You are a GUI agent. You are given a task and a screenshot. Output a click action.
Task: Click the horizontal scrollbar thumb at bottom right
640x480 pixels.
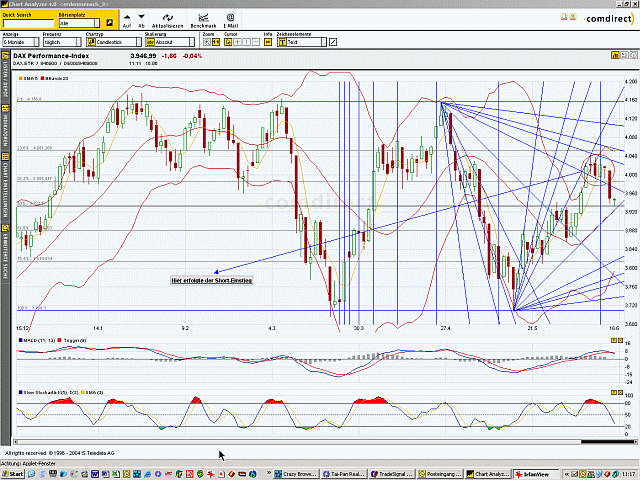click(x=607, y=442)
